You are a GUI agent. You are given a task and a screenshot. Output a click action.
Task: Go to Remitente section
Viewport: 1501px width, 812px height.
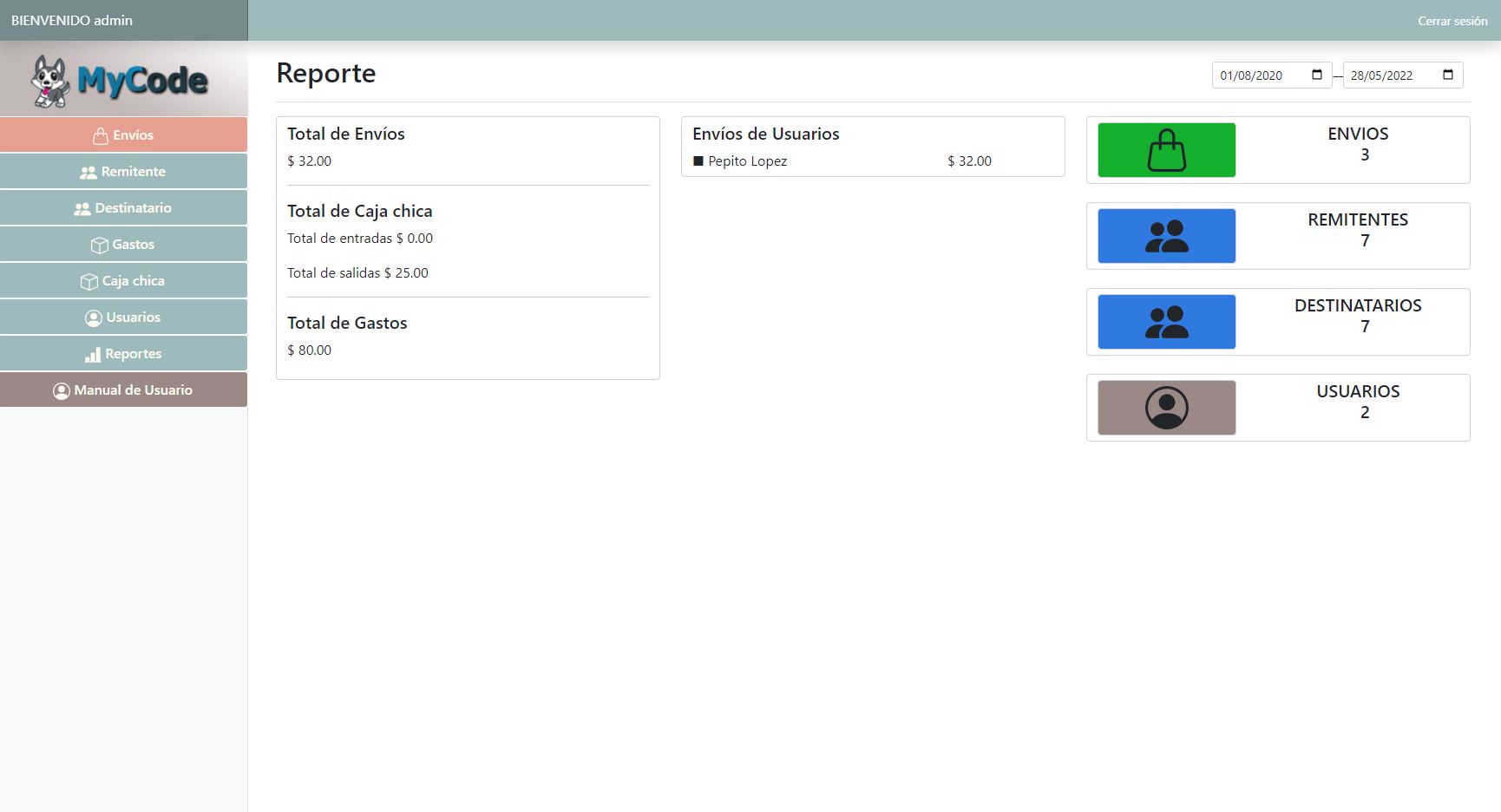pos(123,172)
